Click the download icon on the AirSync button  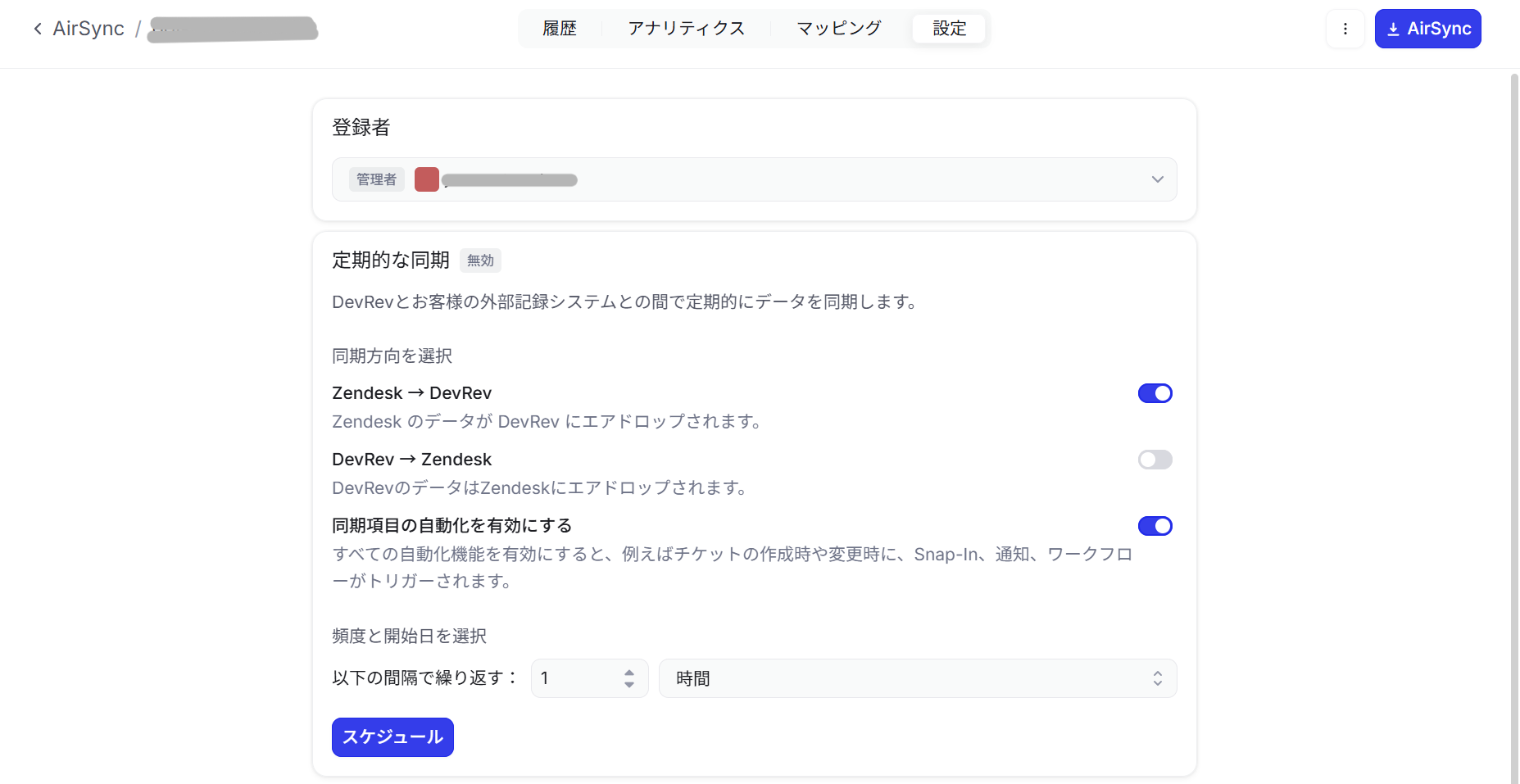1393,28
